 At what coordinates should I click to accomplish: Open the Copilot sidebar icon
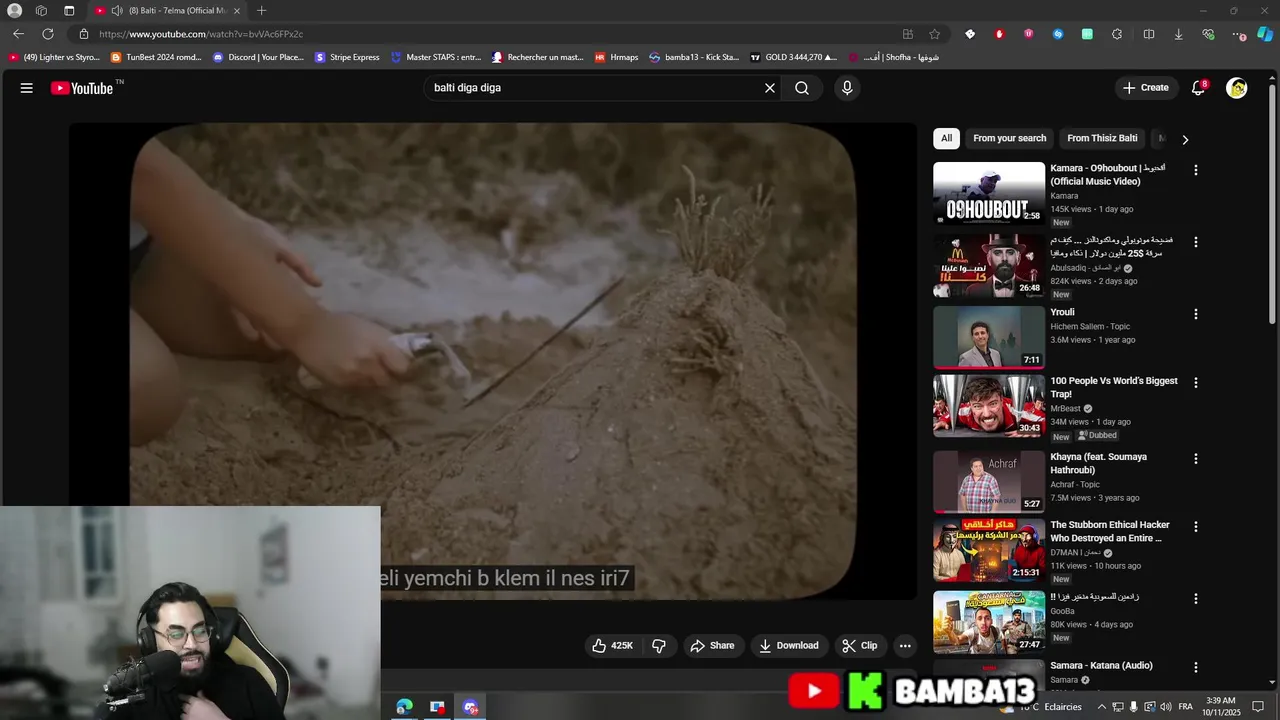pos(1265,34)
